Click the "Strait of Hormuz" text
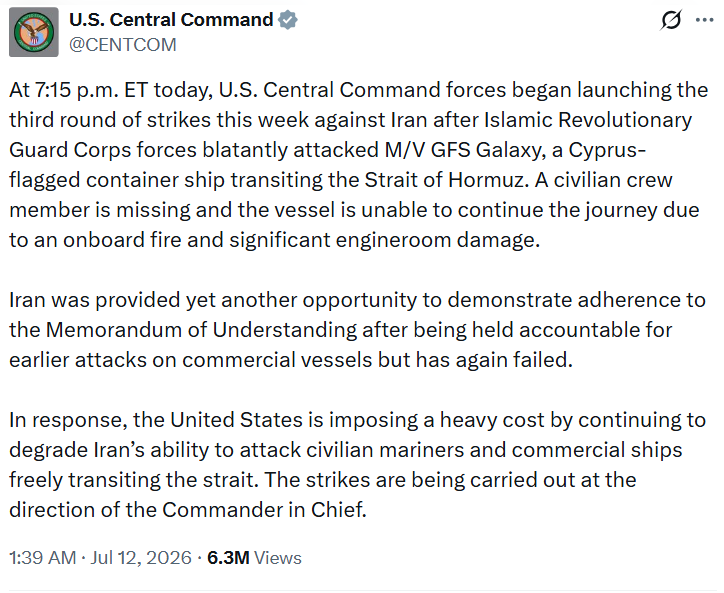724x593 pixels. pyautogui.click(x=446, y=180)
